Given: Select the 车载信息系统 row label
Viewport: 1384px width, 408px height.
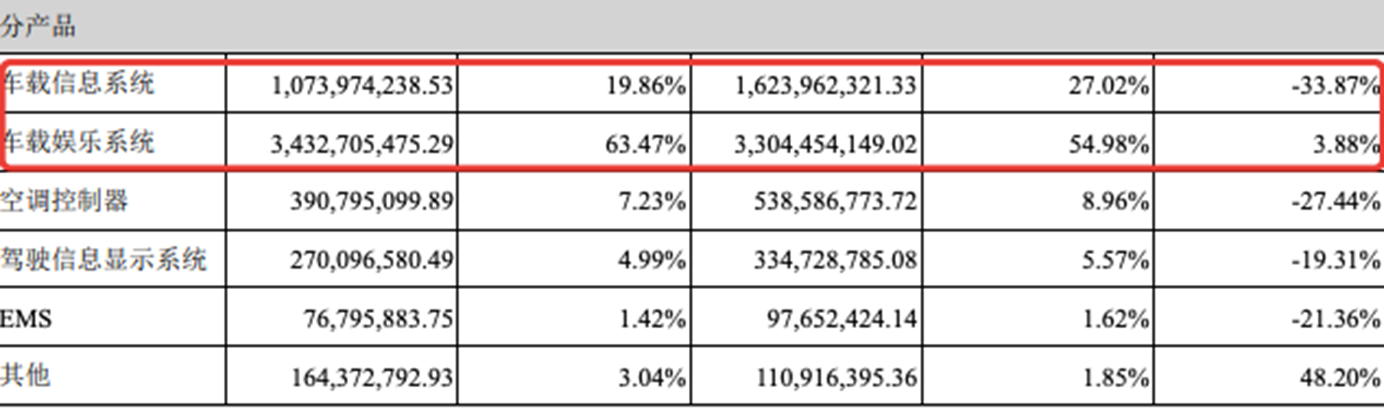Looking at the screenshot, I should 79,85.
